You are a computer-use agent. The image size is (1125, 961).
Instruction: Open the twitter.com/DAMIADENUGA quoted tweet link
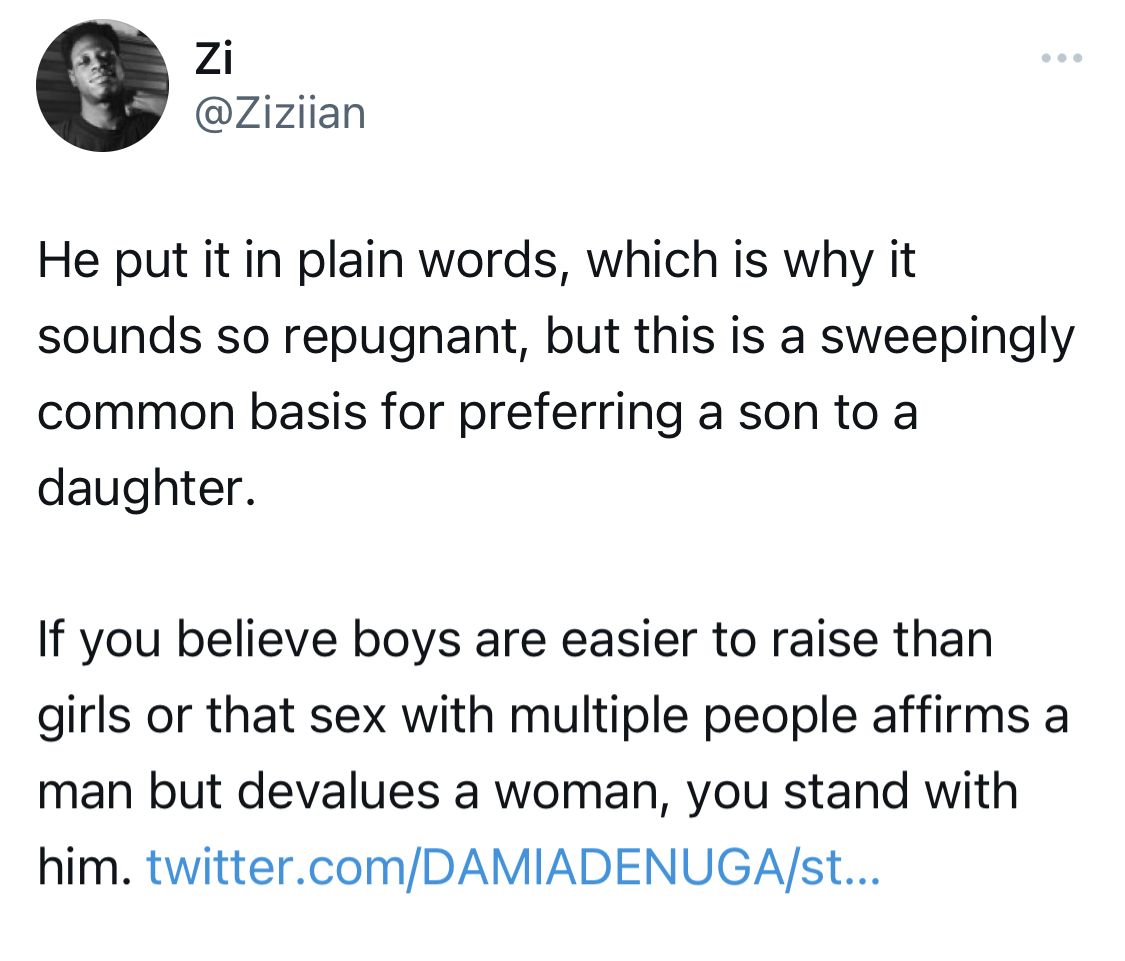pos(513,867)
